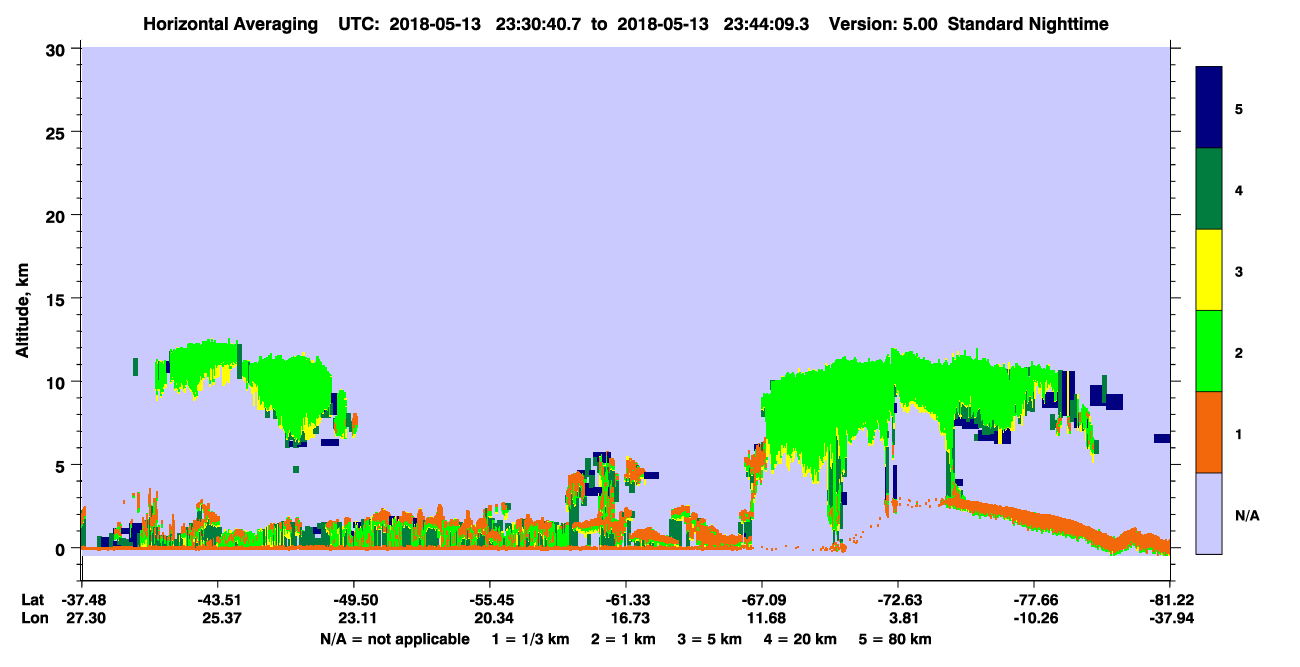Click the bright green colorbar segment labeled 2
This screenshot has height=667, width=1300.
(x=1209, y=351)
